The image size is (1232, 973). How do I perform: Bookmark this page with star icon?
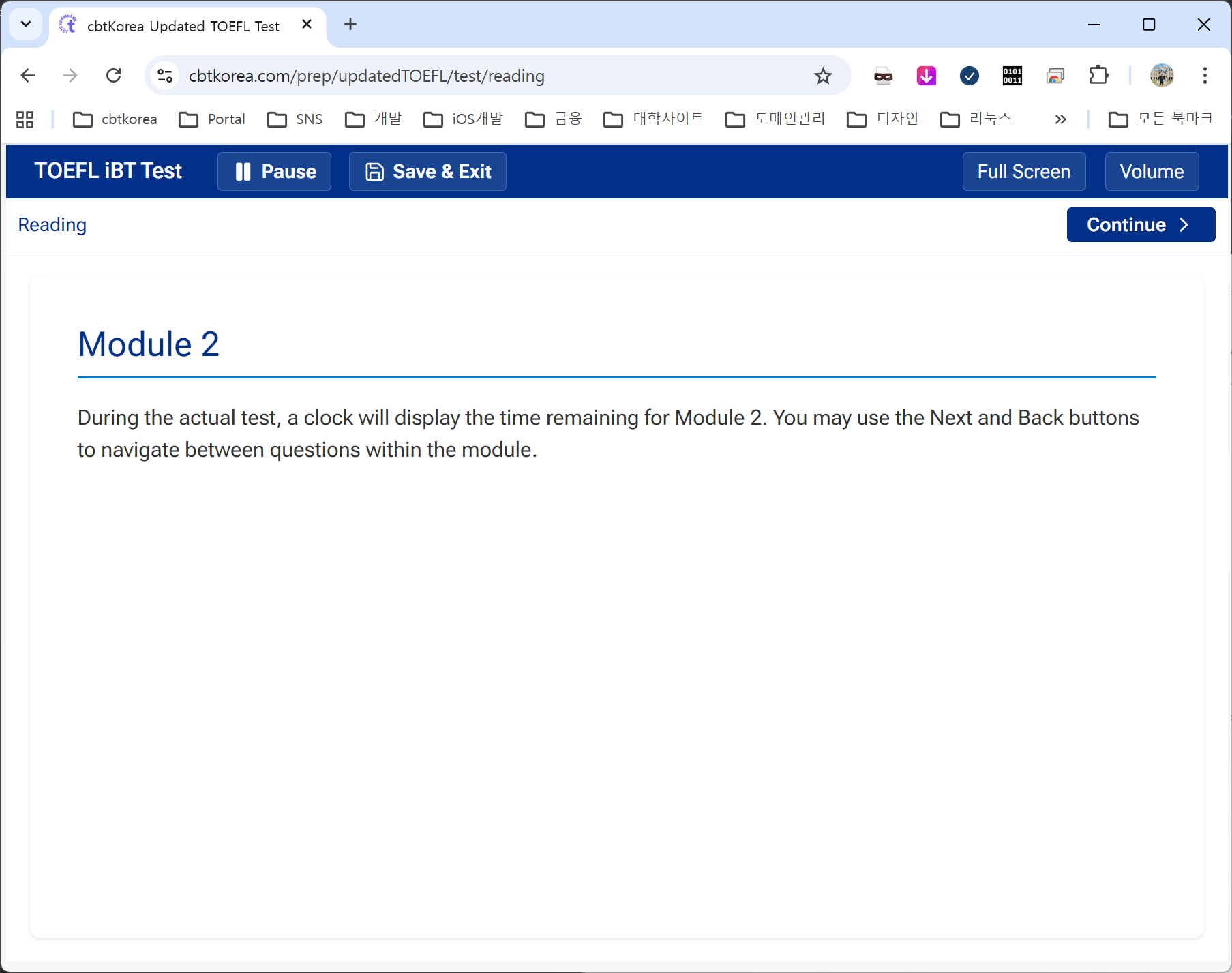click(823, 76)
